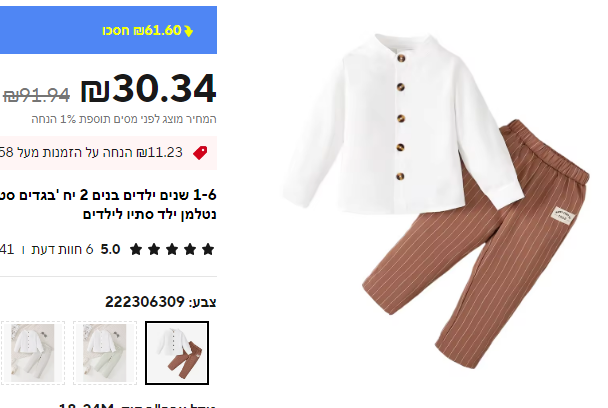Click the top button on the white shirt
The width and height of the screenshot is (608, 408).
coord(401,58)
